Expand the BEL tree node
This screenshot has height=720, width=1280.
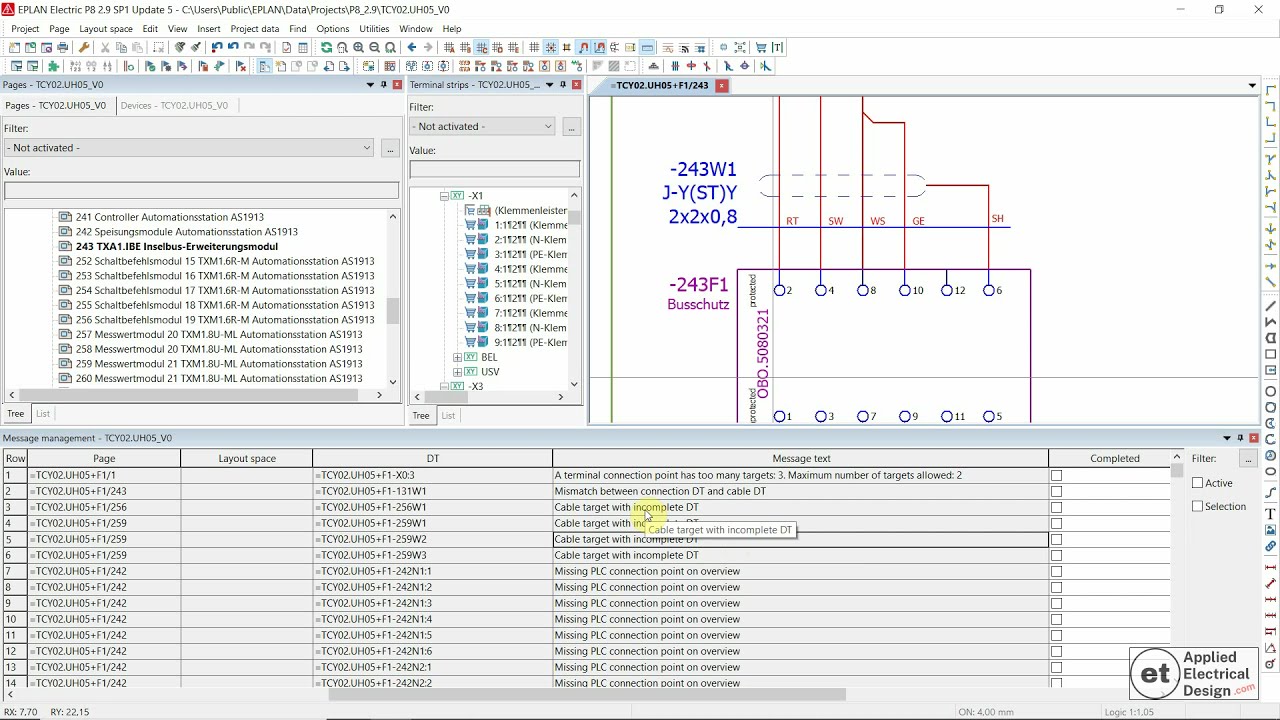(x=458, y=357)
